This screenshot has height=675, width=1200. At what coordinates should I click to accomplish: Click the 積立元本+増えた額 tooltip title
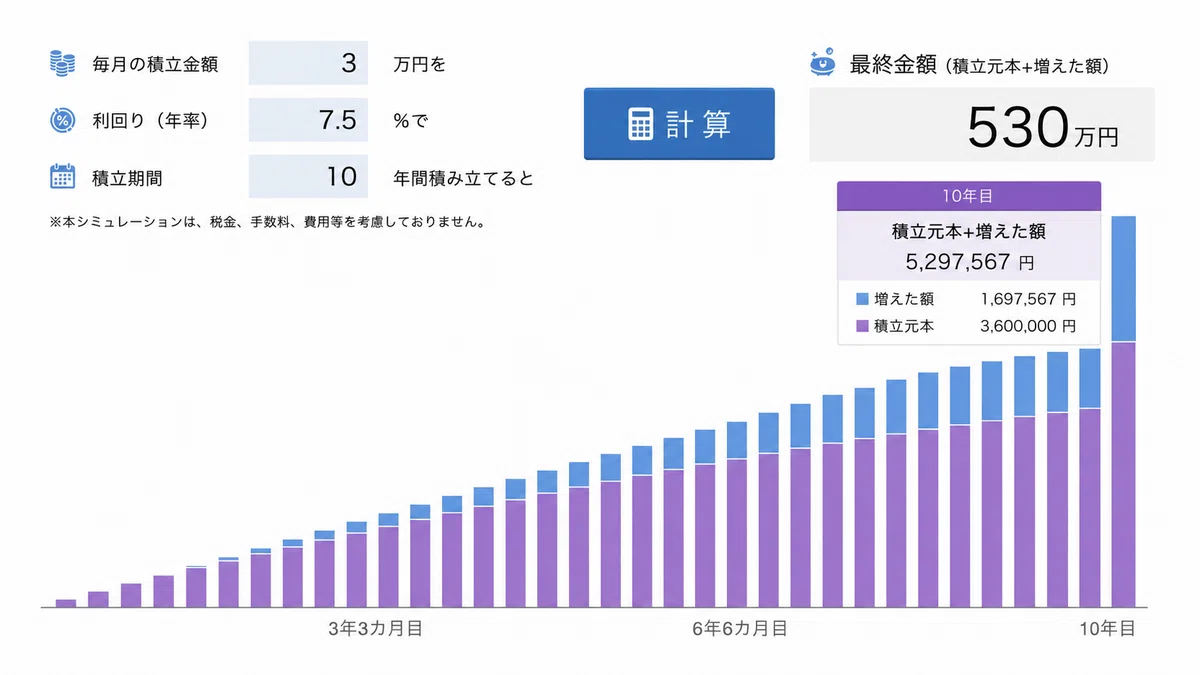coord(969,233)
